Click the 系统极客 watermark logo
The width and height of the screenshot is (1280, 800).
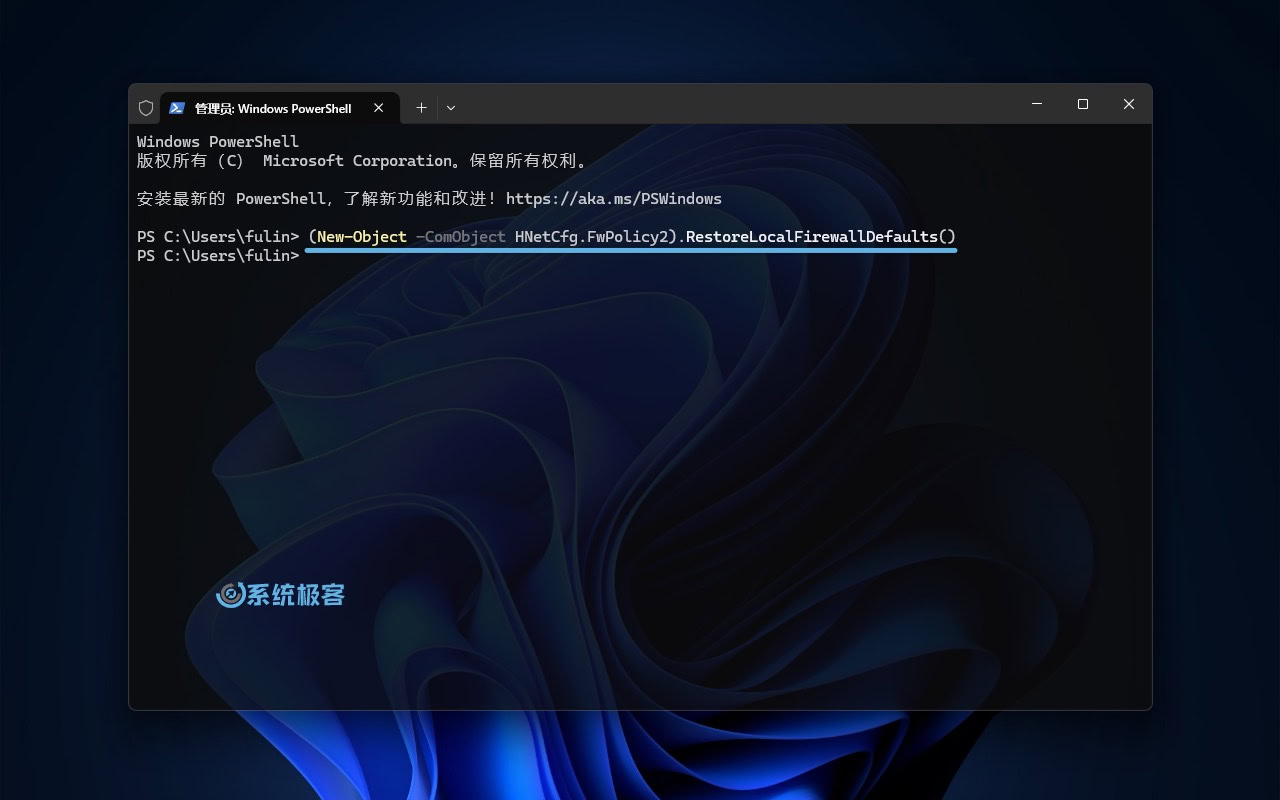click(281, 595)
